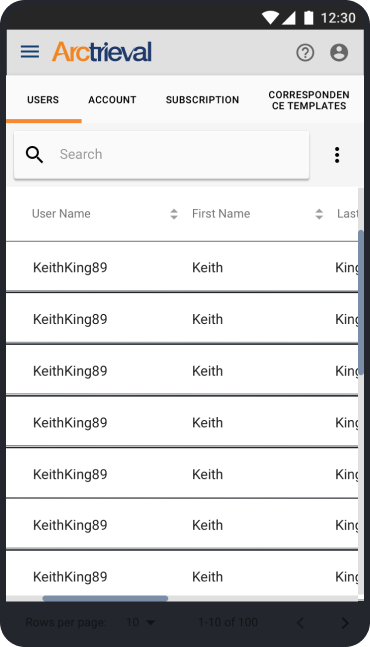This screenshot has height=647, width=370.
Task: Switch to the Account tab
Action: 112,100
